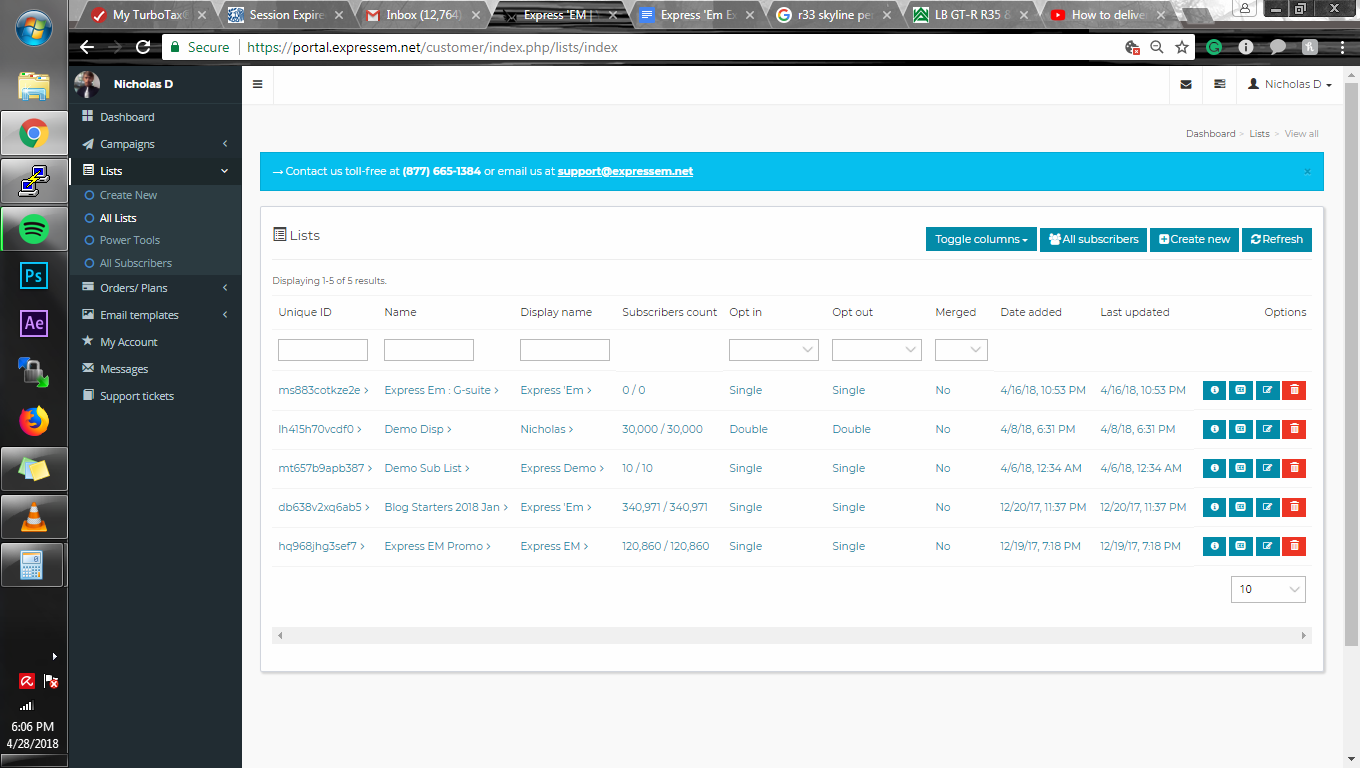1360x768 pixels.
Task: Switch to the r33 skyline Google tab
Action: pyautogui.click(x=836, y=15)
